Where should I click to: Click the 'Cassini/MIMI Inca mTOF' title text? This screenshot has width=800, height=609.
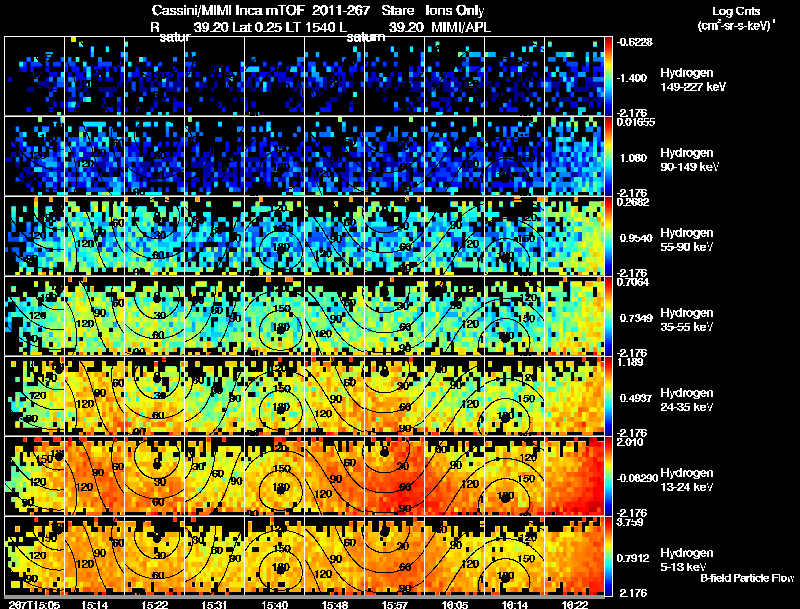pos(228,10)
